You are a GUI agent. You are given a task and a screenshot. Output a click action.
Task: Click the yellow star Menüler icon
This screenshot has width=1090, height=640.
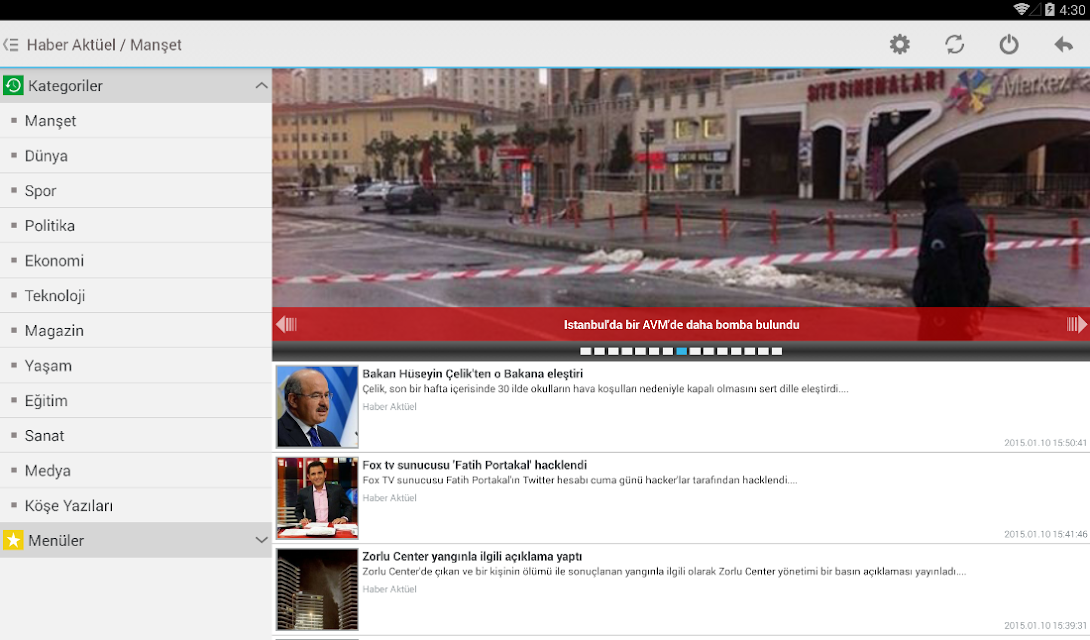click(13, 540)
